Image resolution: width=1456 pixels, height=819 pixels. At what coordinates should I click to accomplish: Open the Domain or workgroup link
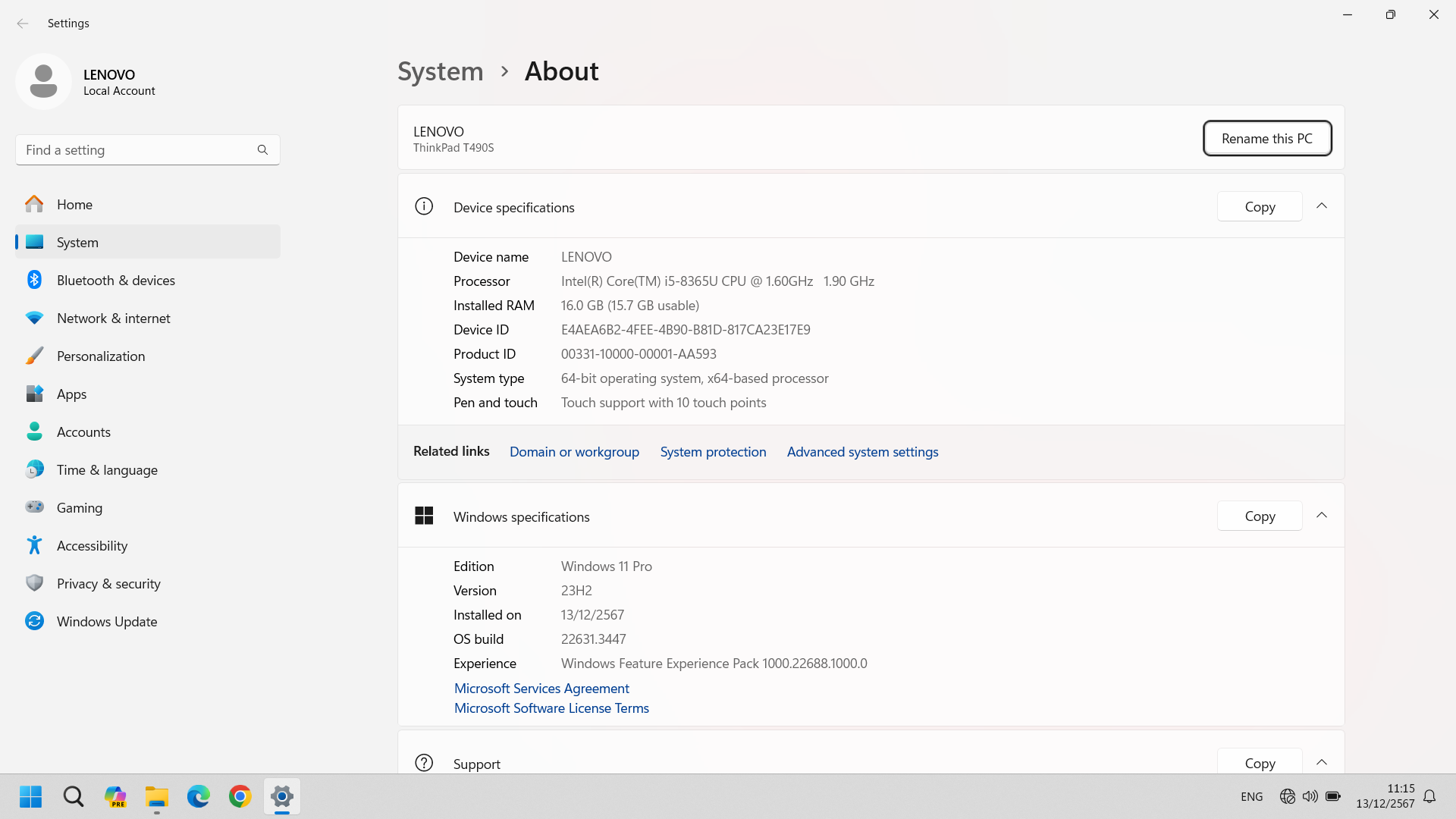coord(574,452)
